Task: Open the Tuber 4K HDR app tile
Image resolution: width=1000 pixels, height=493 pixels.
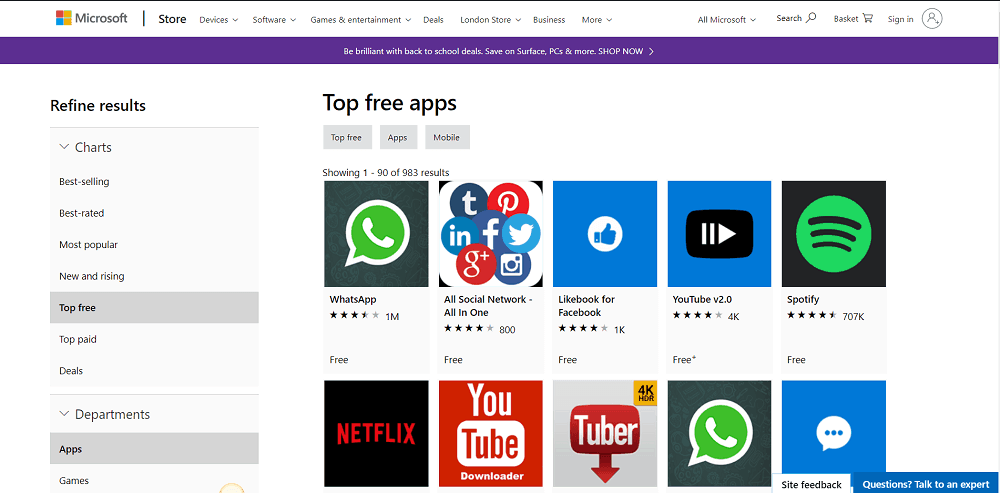Action: 605,434
